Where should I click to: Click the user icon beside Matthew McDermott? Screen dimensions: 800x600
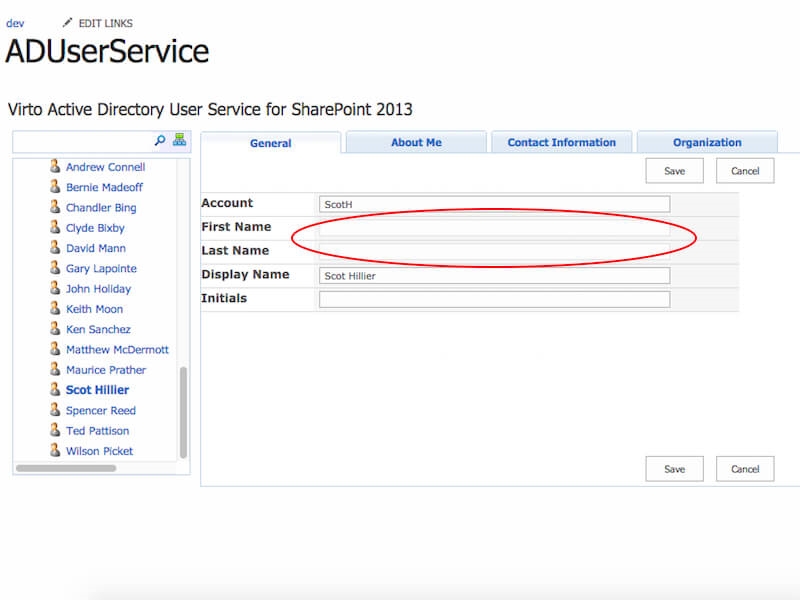pyautogui.click(x=55, y=349)
